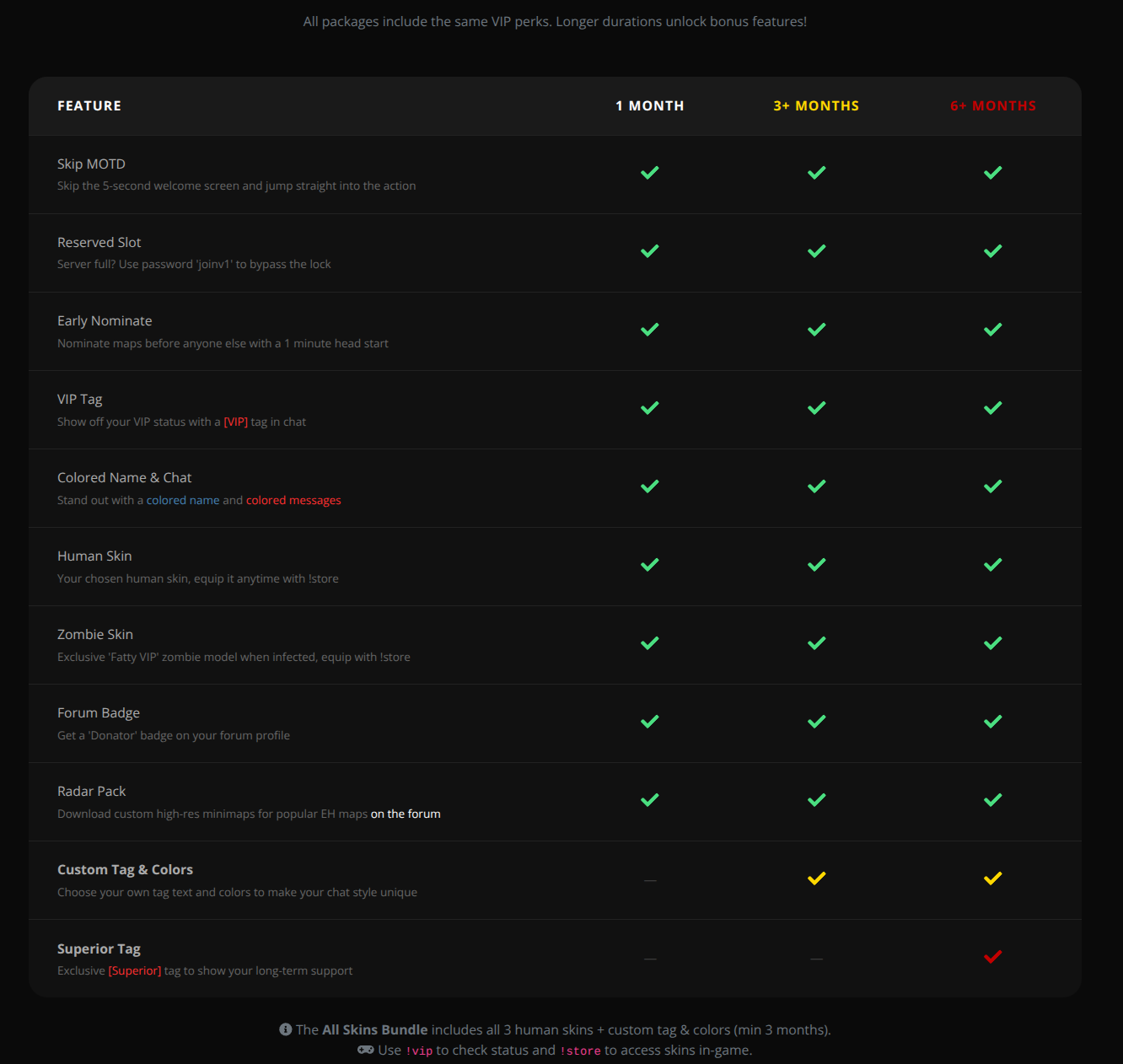The image size is (1123, 1064).
Task: Click Superior Tag dash under 3+ Months
Action: pyautogui.click(x=816, y=959)
